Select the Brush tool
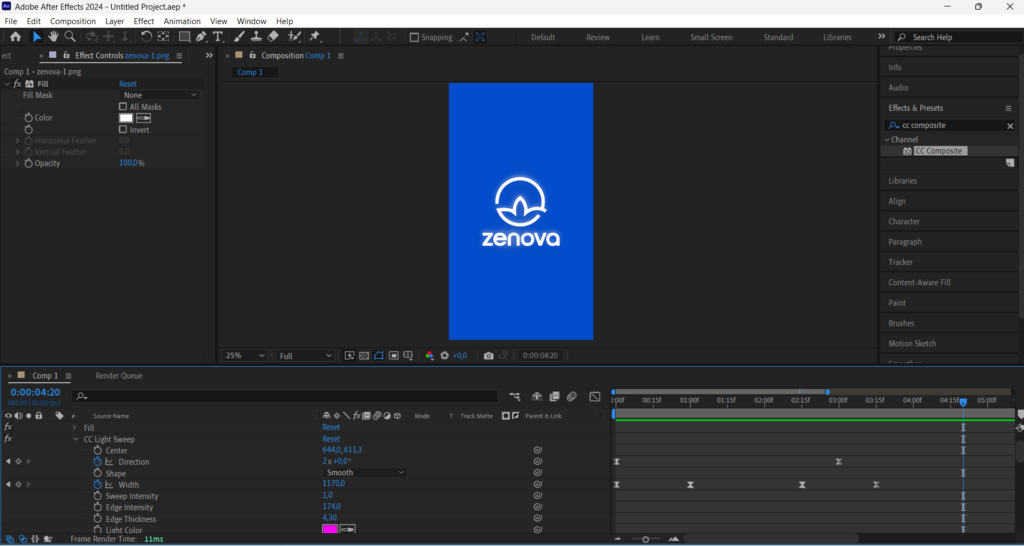The width and height of the screenshot is (1024, 546). click(x=240, y=37)
